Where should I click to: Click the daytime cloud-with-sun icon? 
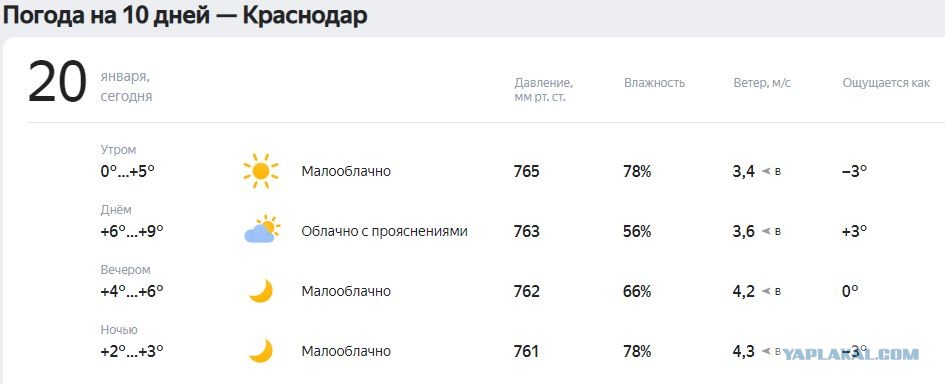(262, 230)
